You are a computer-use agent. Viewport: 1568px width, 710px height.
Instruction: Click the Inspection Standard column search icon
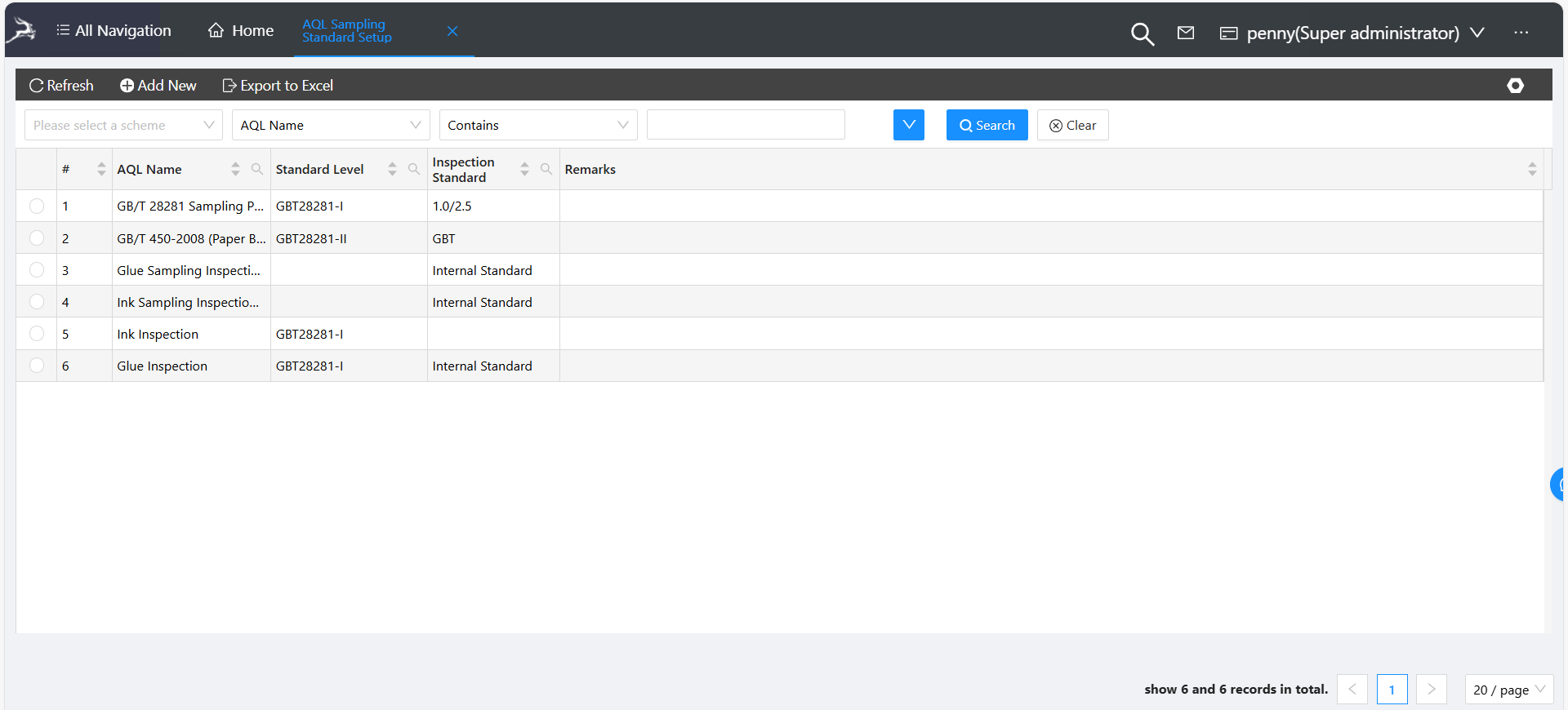(546, 169)
